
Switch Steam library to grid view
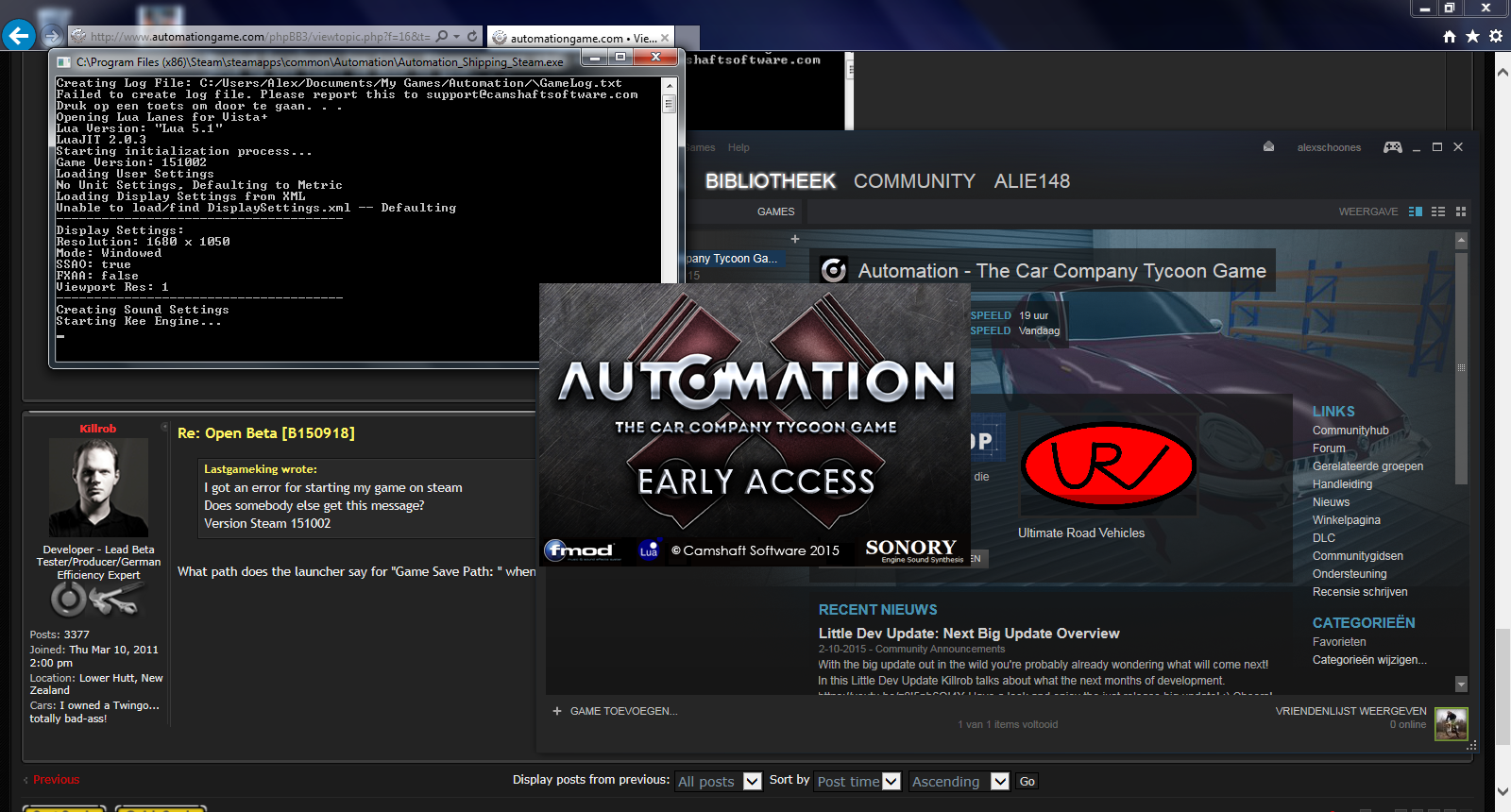coord(1461,211)
